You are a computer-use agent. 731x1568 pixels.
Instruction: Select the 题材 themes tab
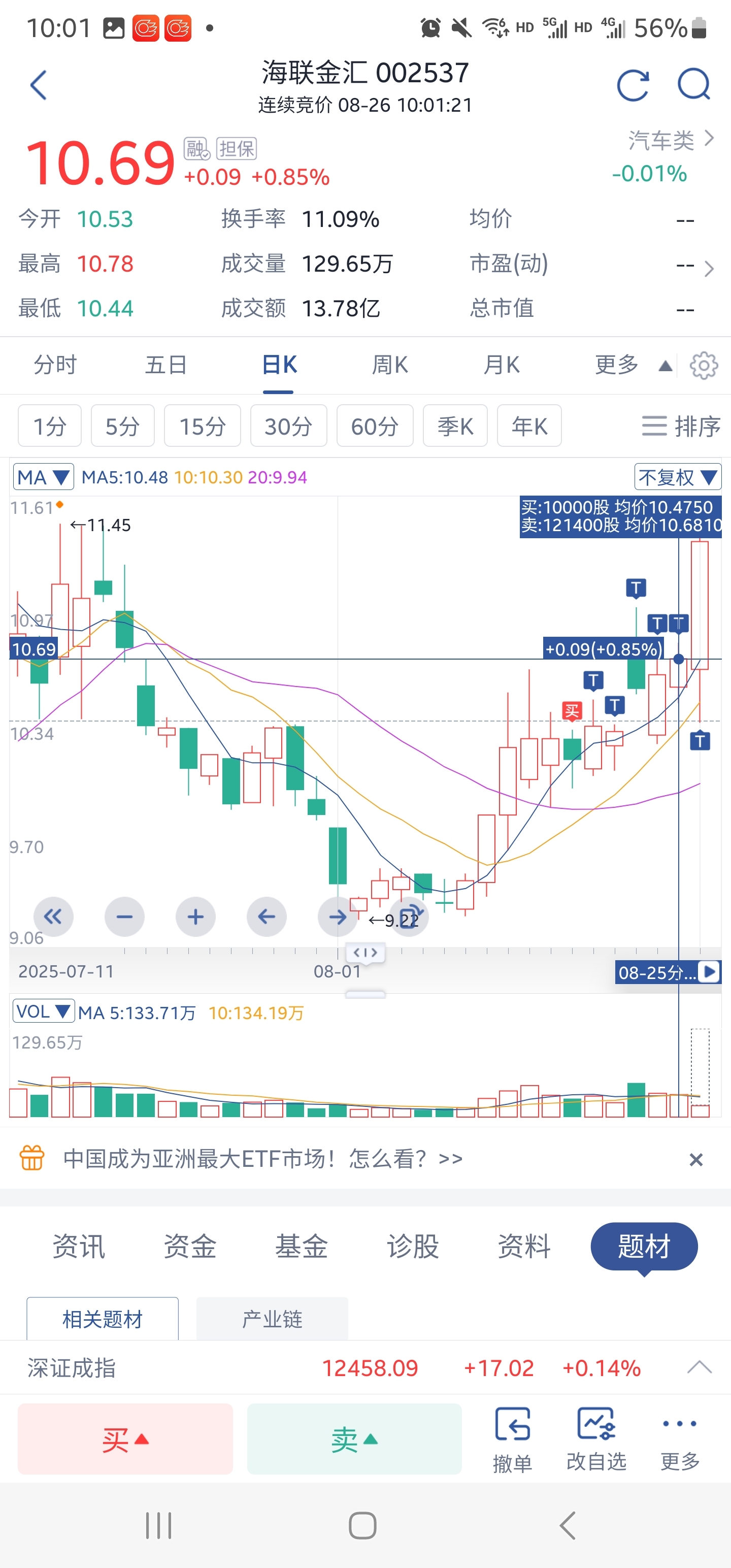point(644,1246)
